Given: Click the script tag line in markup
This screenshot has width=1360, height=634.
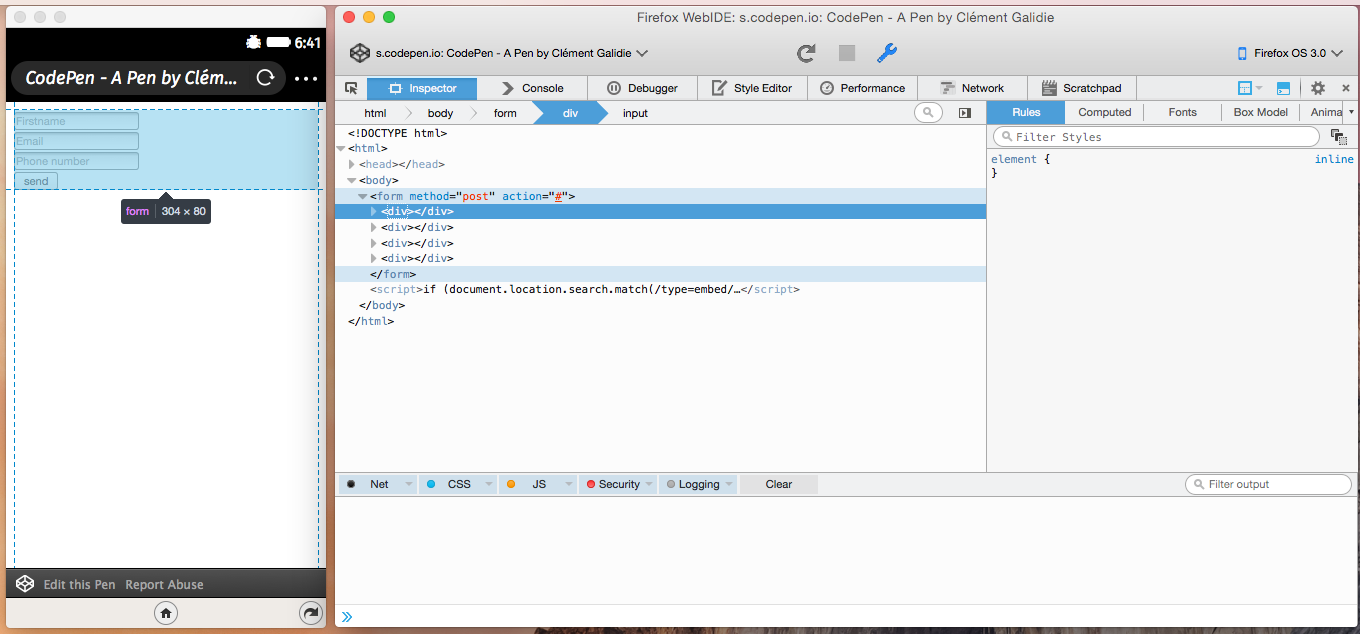Looking at the screenshot, I should coord(584,289).
